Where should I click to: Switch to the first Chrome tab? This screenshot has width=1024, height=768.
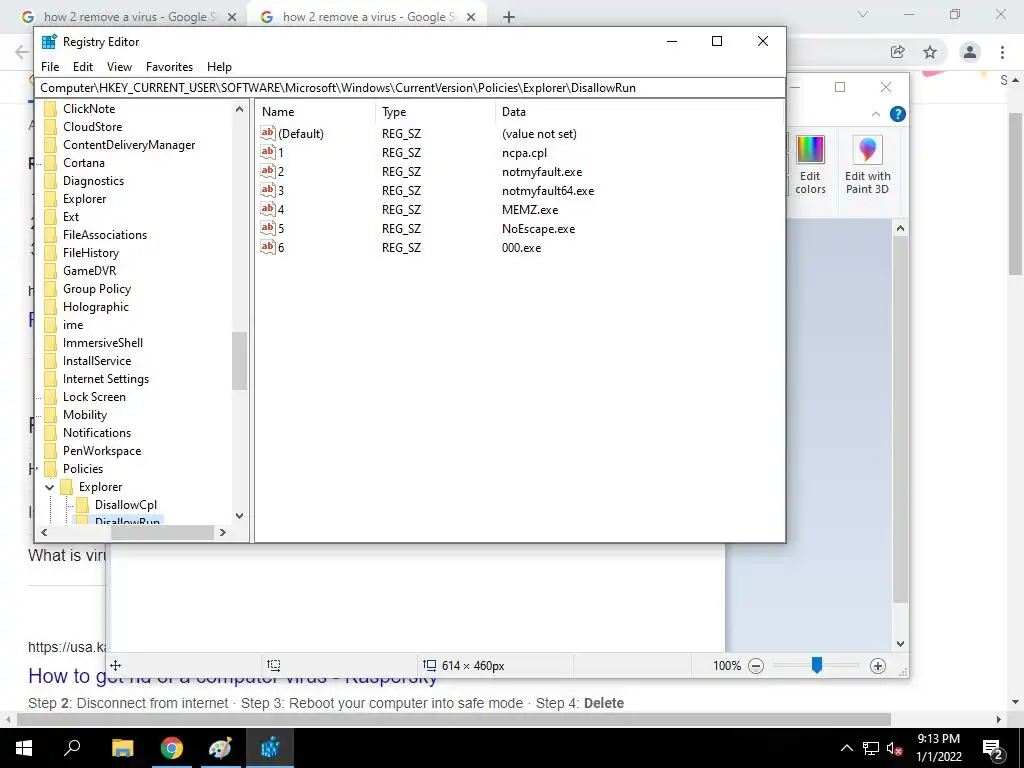[127, 17]
